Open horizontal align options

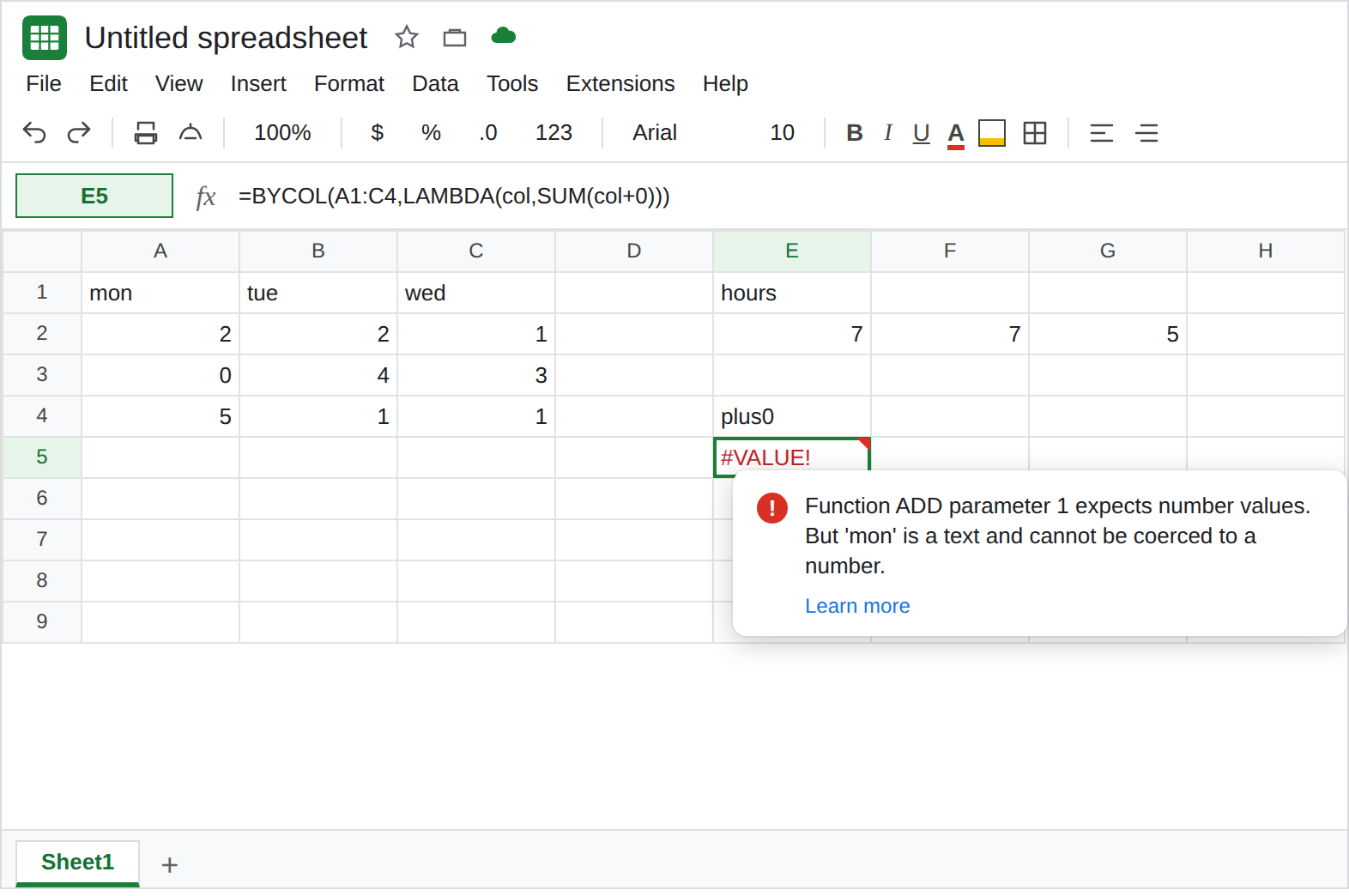(x=1102, y=133)
